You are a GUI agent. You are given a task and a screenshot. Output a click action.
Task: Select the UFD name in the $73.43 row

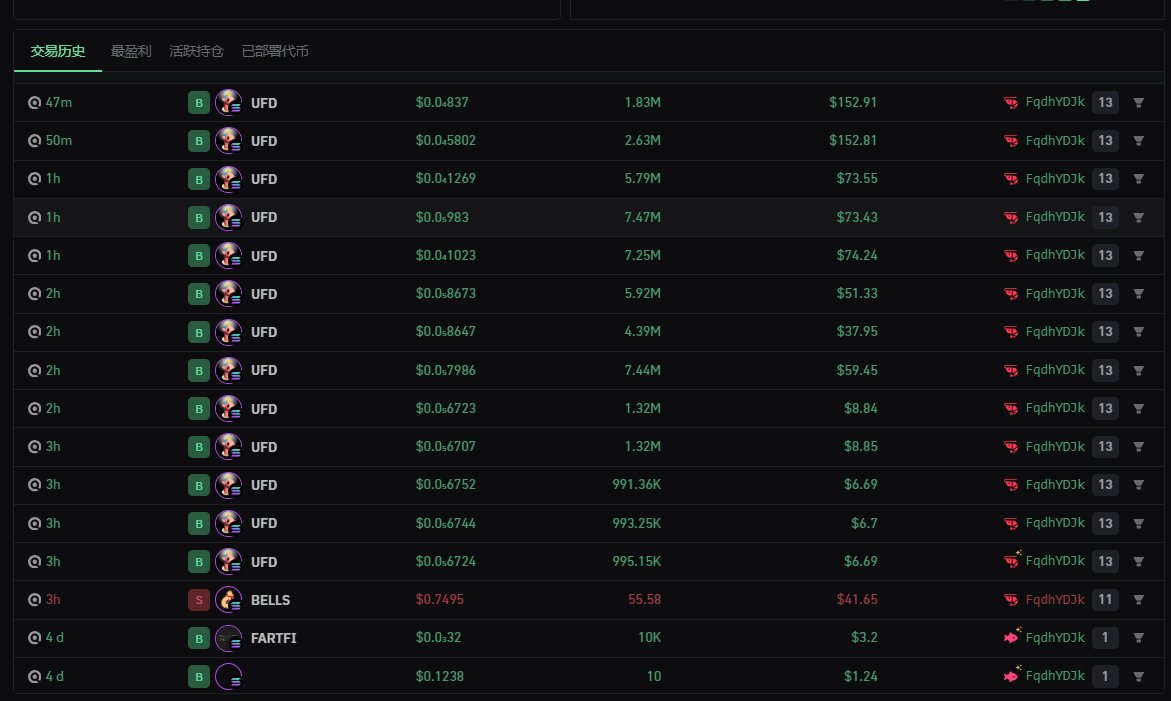264,217
